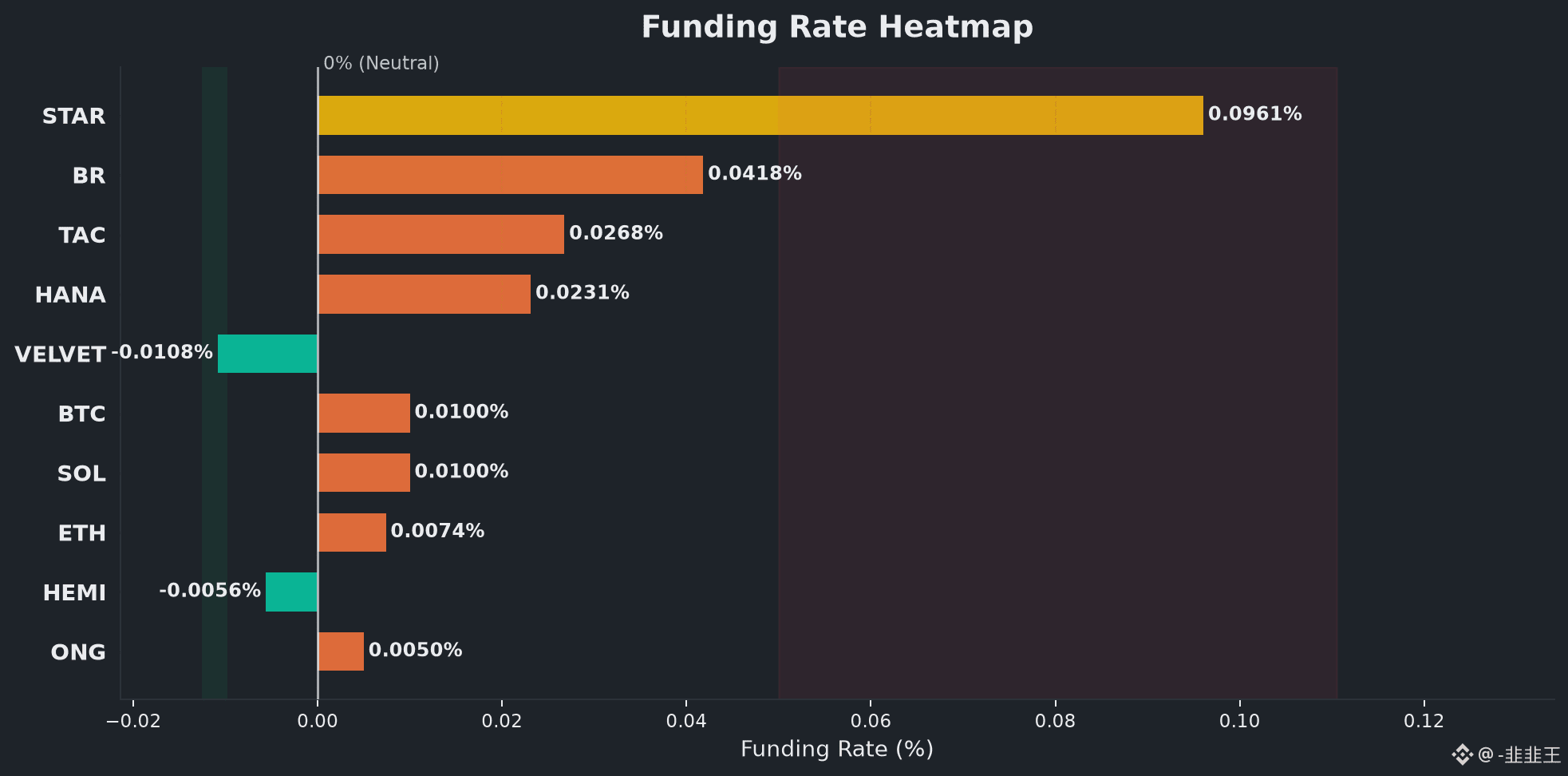Screen dimensions: 1568x776
Task: Click the -0.0056% value on HEMI
Action: pos(210,591)
